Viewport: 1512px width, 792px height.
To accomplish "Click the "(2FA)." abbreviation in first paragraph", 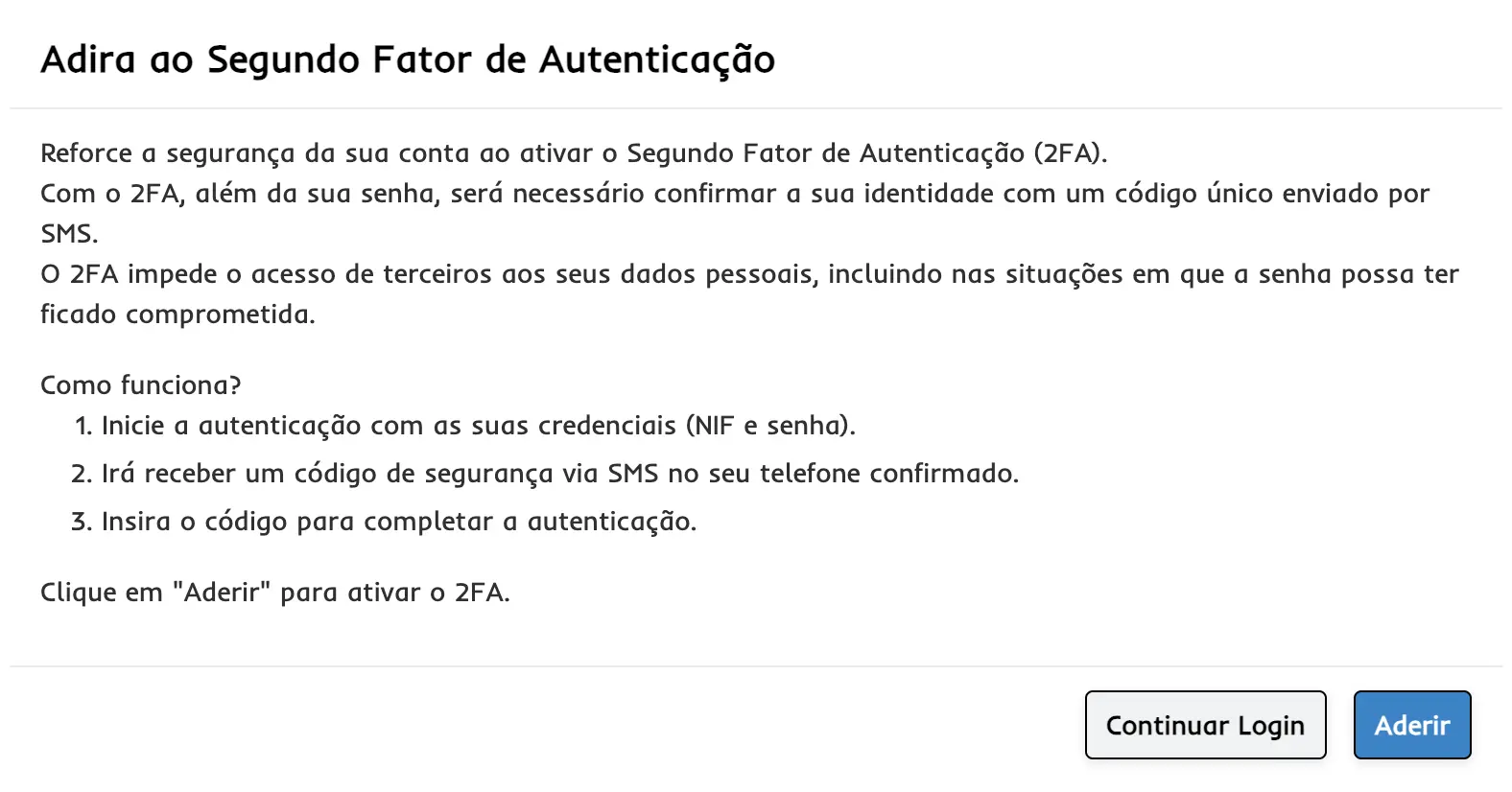I will 1071,153.
